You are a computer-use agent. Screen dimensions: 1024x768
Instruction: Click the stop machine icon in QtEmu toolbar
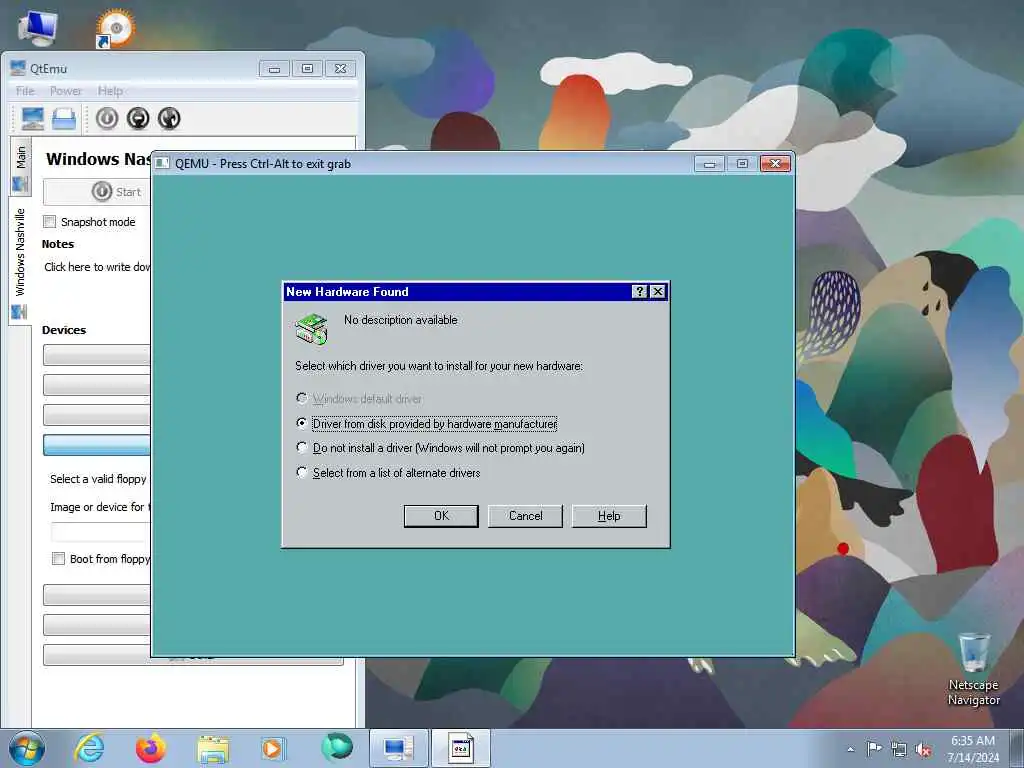[138, 118]
